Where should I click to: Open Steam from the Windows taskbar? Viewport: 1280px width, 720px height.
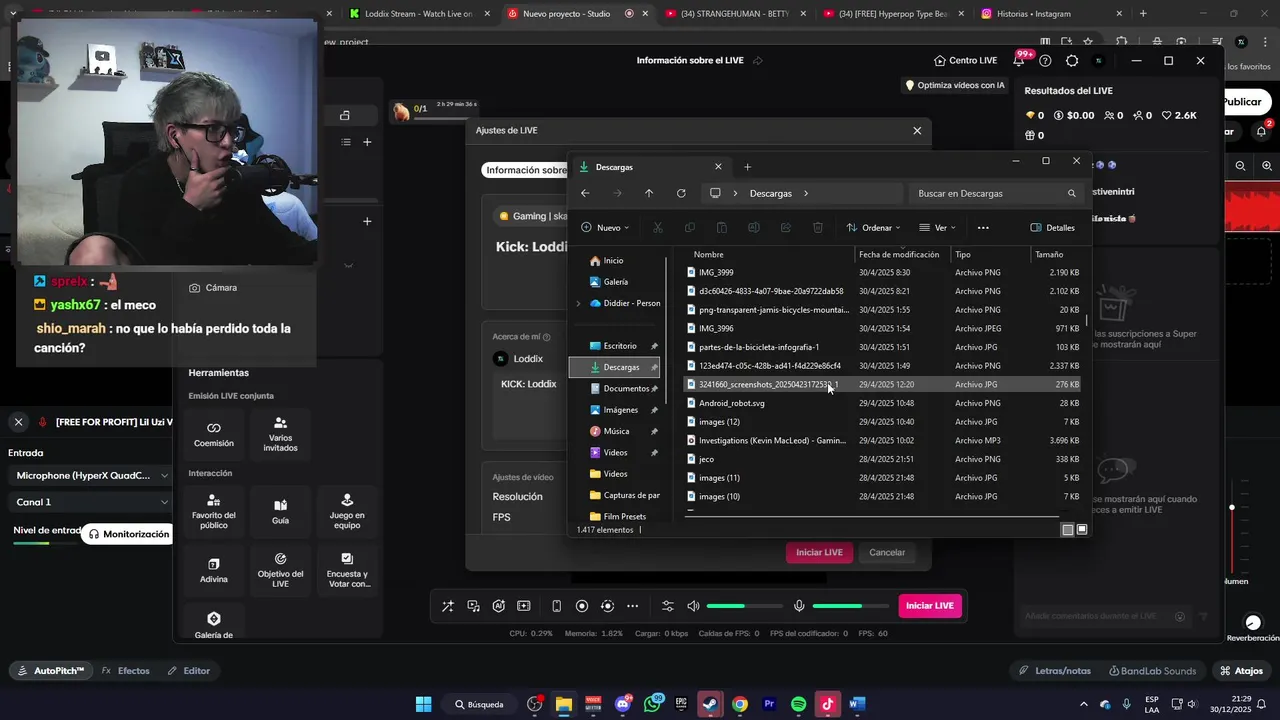pos(709,704)
